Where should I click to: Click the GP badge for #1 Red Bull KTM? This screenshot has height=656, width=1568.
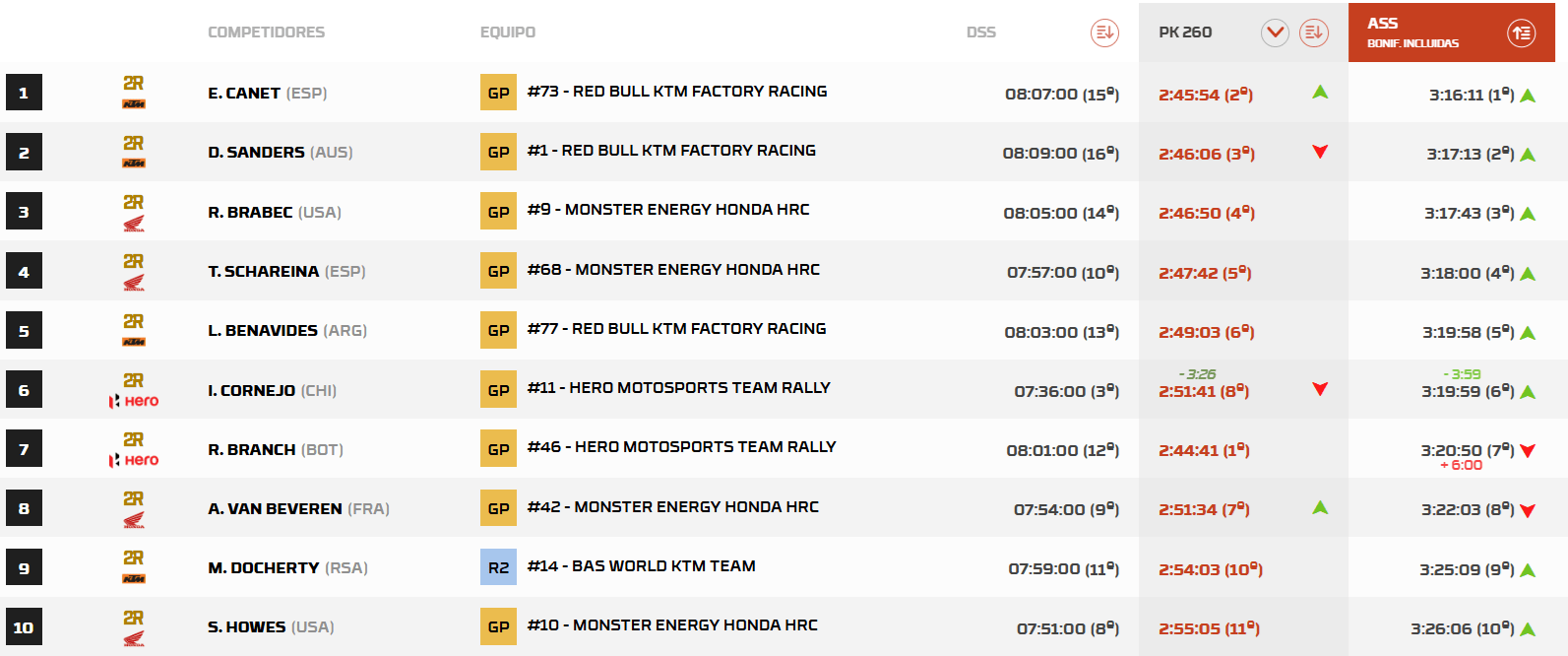pyautogui.click(x=498, y=152)
